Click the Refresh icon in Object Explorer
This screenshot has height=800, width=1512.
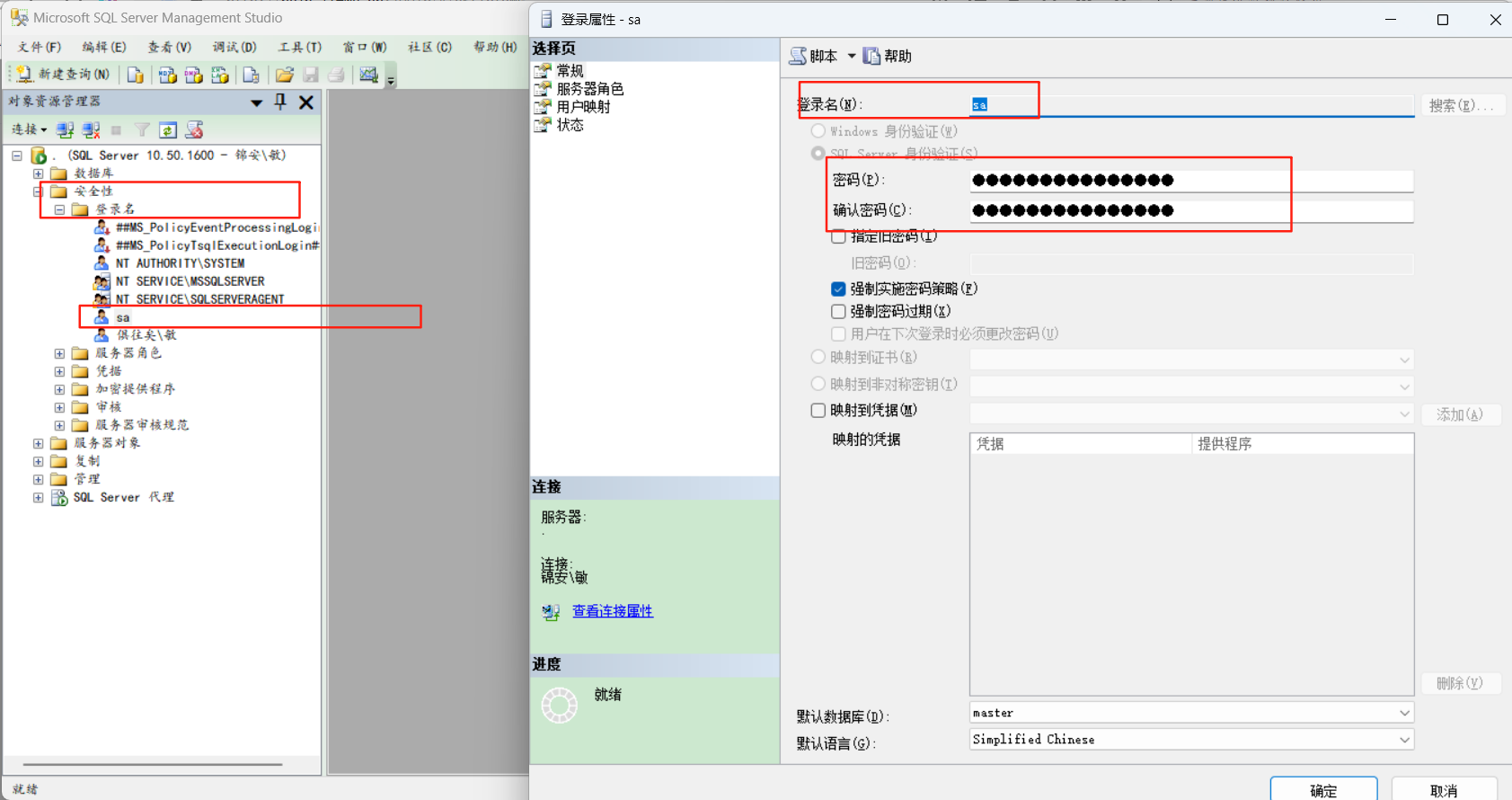click(168, 130)
